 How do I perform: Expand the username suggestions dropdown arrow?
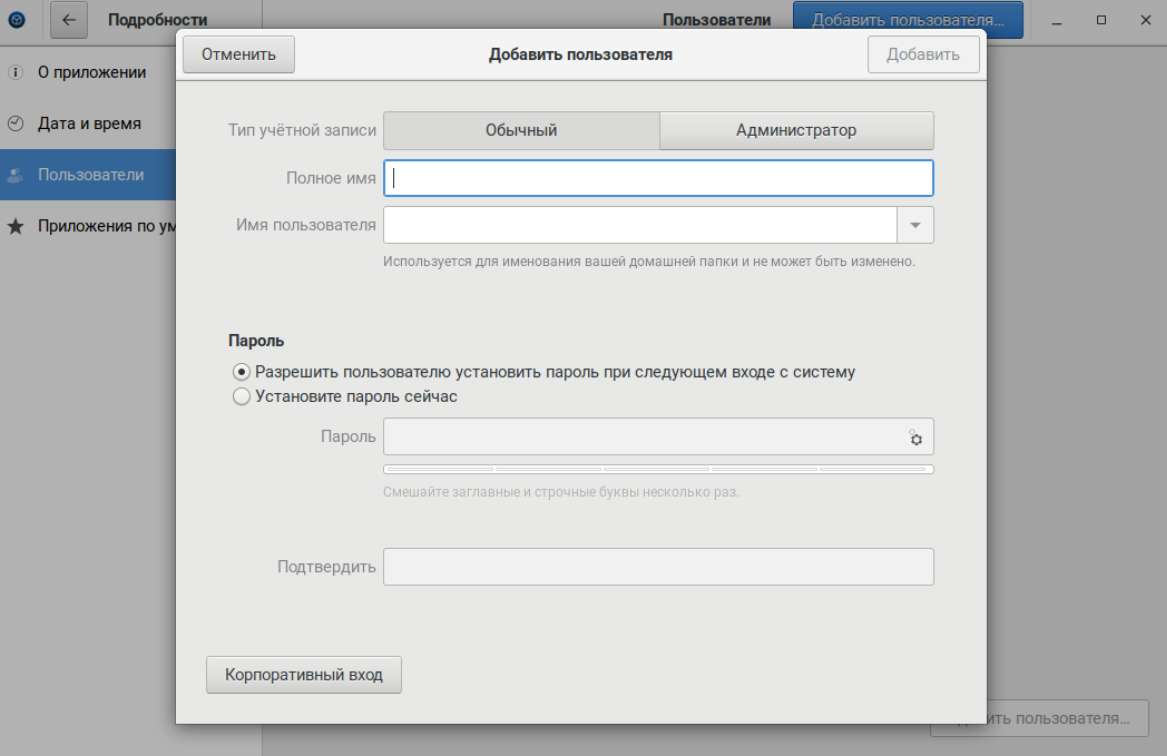[x=915, y=225]
